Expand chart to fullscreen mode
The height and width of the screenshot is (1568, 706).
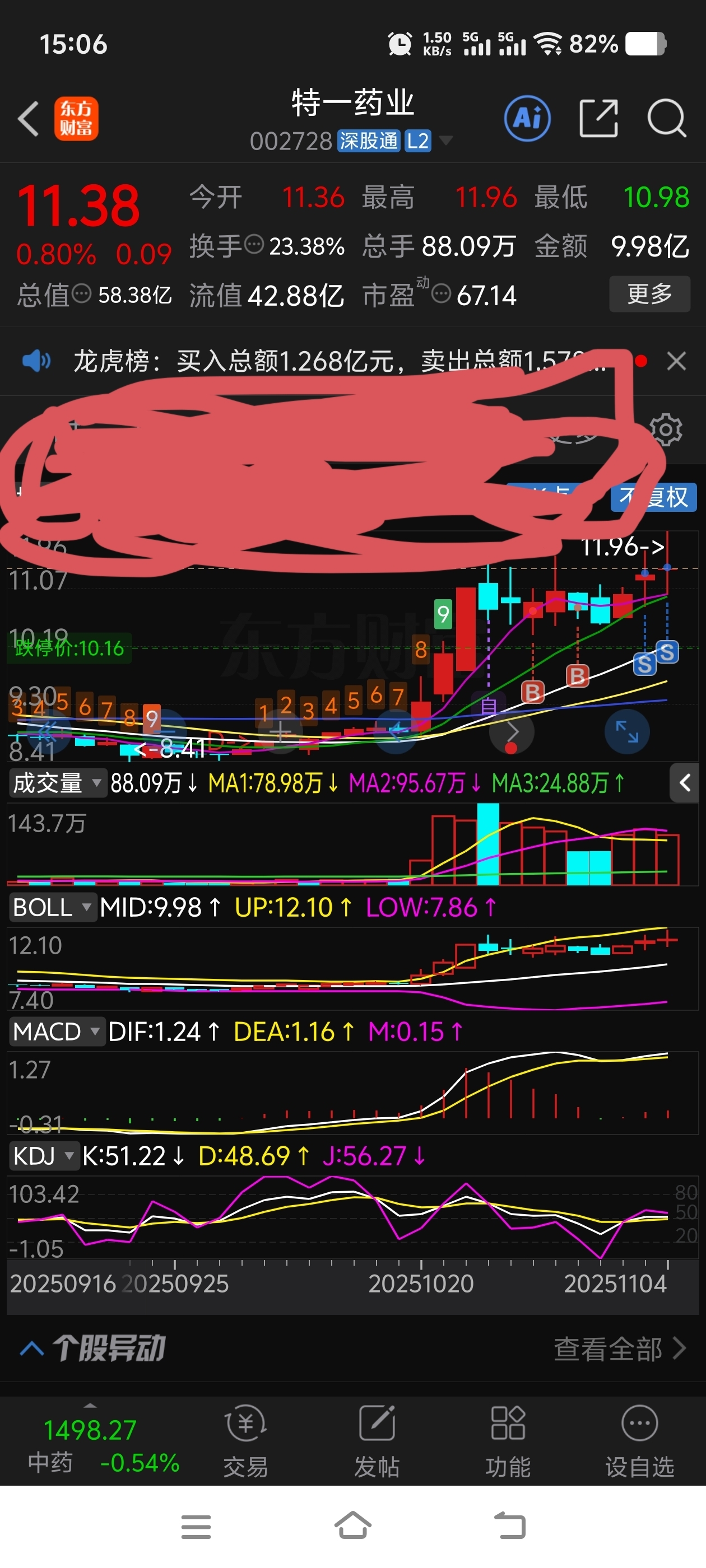[627, 731]
